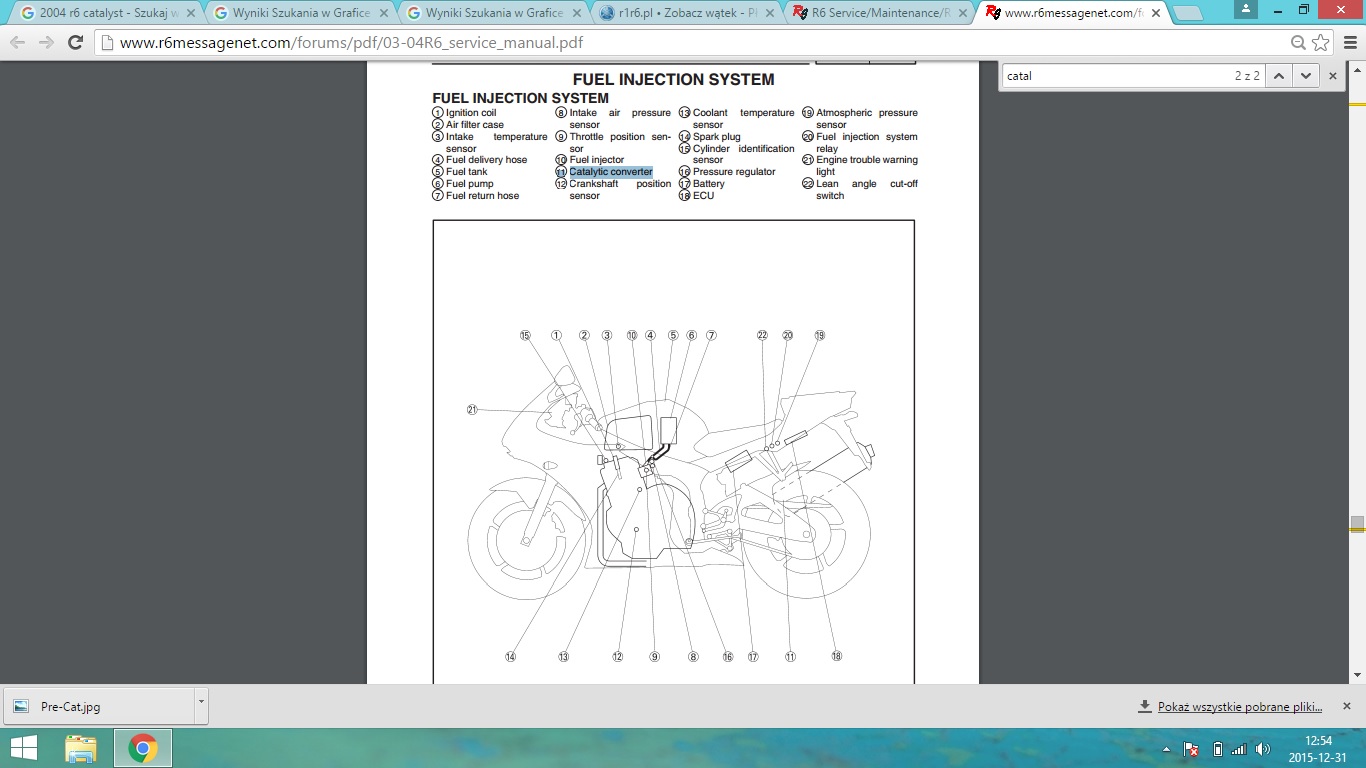Click 'Pokaż wszystkie pobrane pliki' link
1366x768 pixels.
[1239, 707]
